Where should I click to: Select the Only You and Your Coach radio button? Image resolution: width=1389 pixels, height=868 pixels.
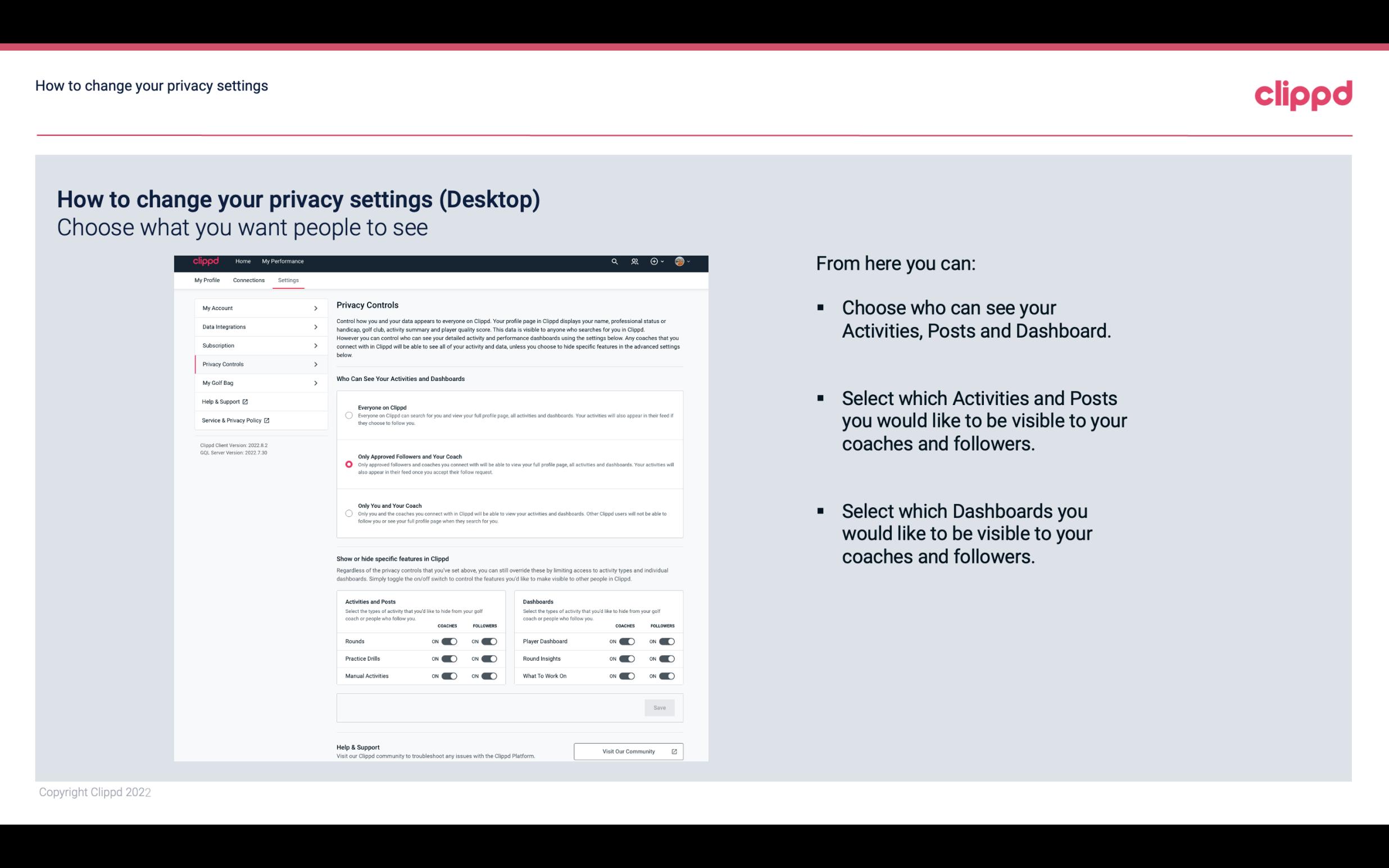[348, 512]
